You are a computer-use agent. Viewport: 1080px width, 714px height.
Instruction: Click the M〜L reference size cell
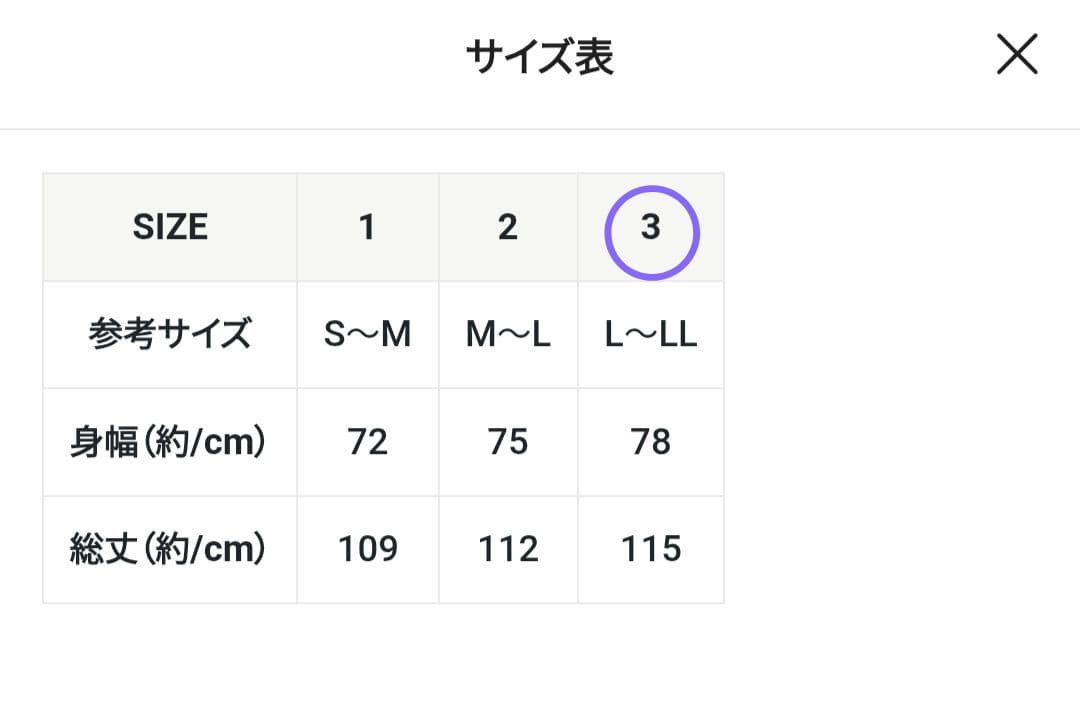[509, 335]
